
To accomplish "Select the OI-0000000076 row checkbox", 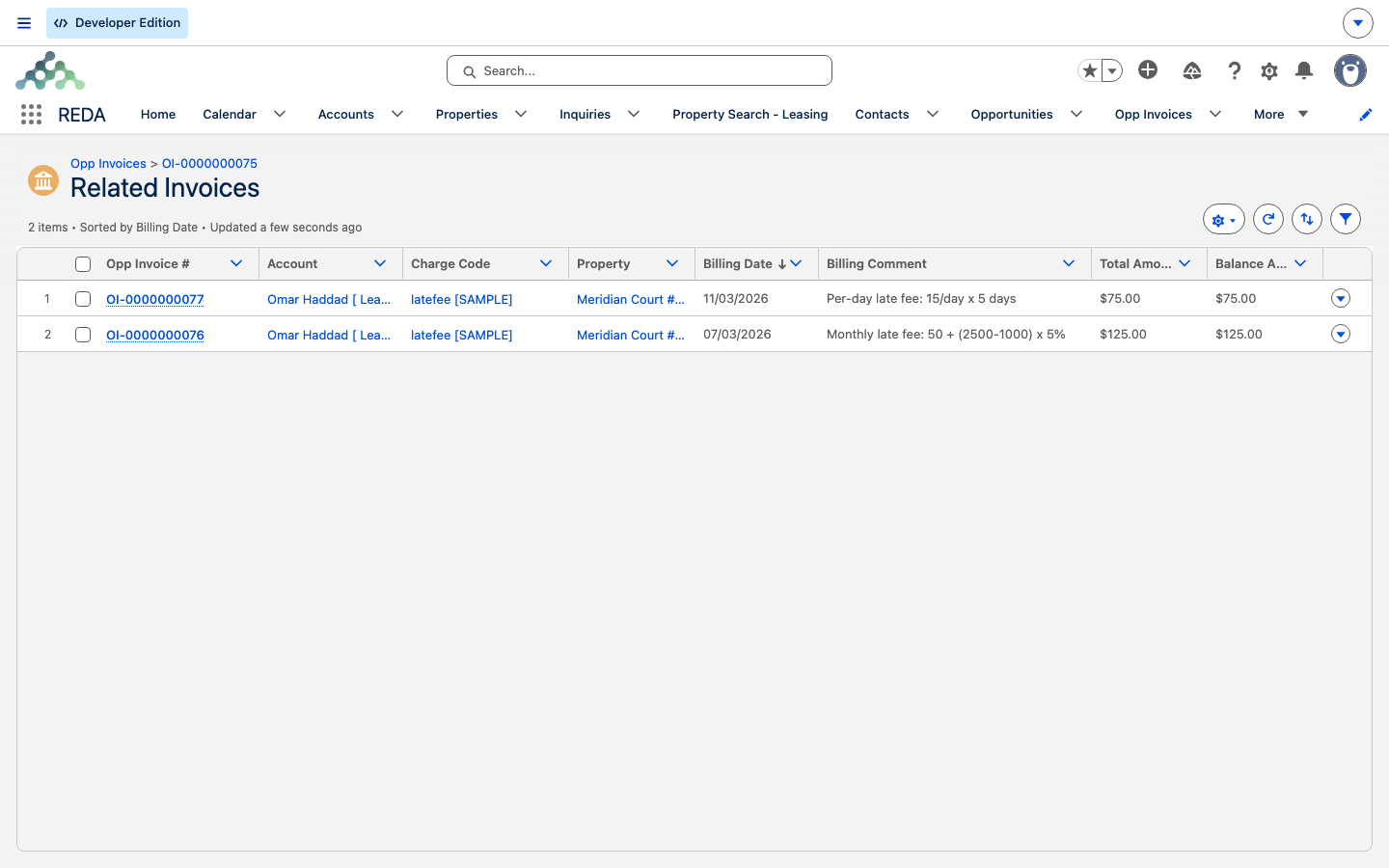I will [83, 335].
